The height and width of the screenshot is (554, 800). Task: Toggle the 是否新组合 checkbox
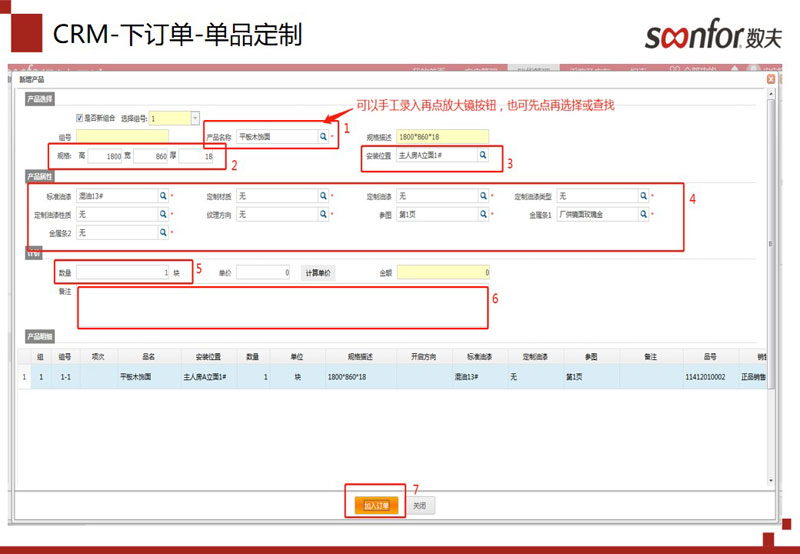(80, 118)
